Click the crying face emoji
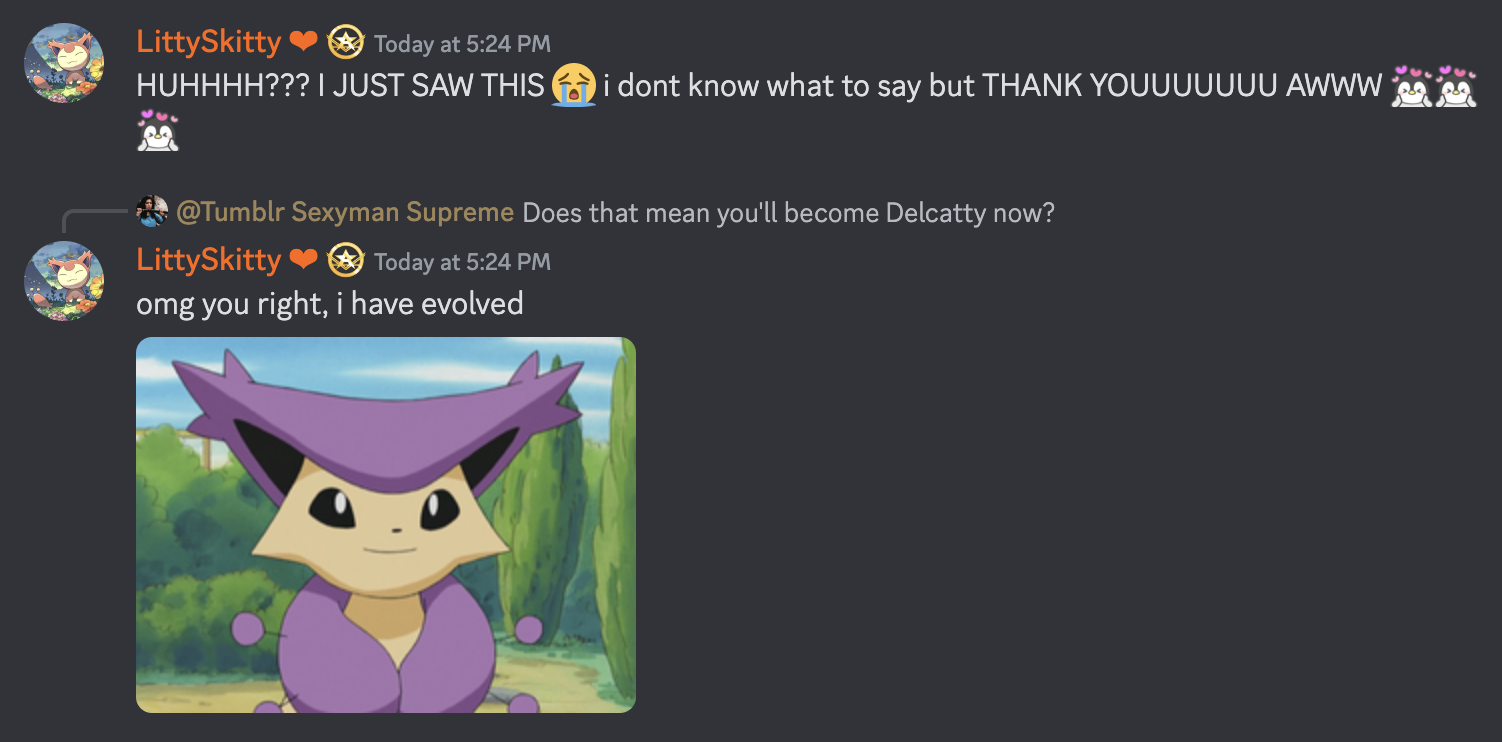 pyautogui.click(x=573, y=86)
